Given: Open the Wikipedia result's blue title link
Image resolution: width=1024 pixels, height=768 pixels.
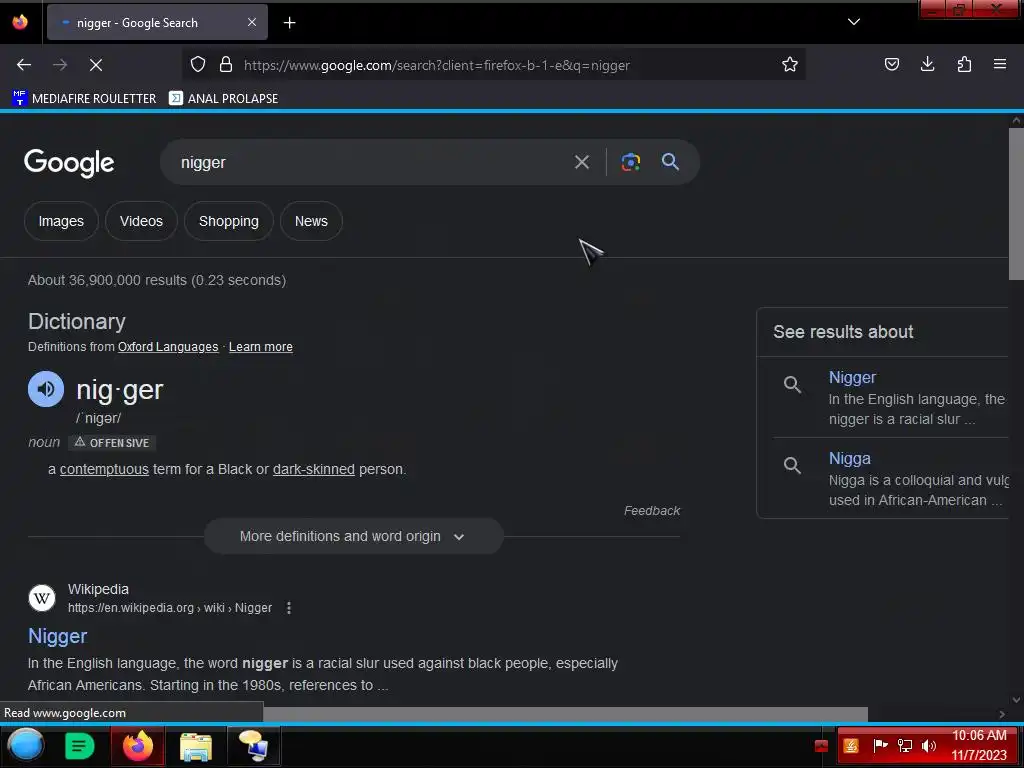Looking at the screenshot, I should point(57,636).
